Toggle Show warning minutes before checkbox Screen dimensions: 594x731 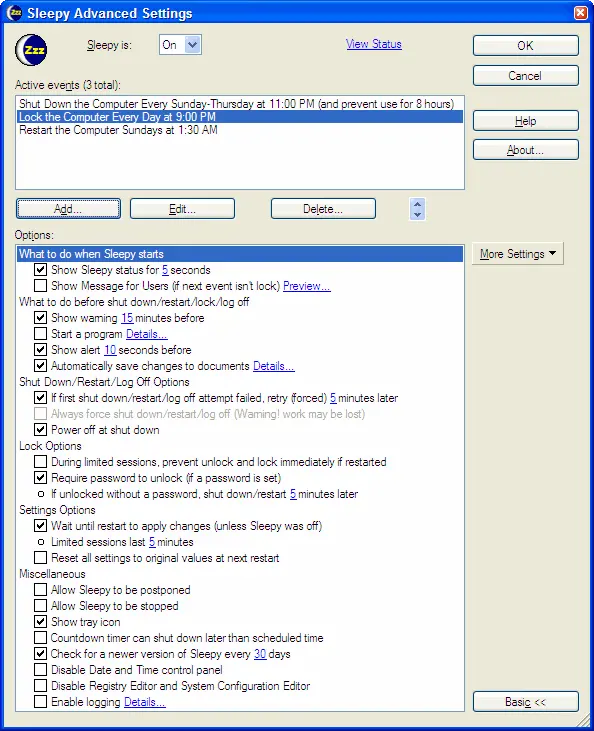click(41, 317)
